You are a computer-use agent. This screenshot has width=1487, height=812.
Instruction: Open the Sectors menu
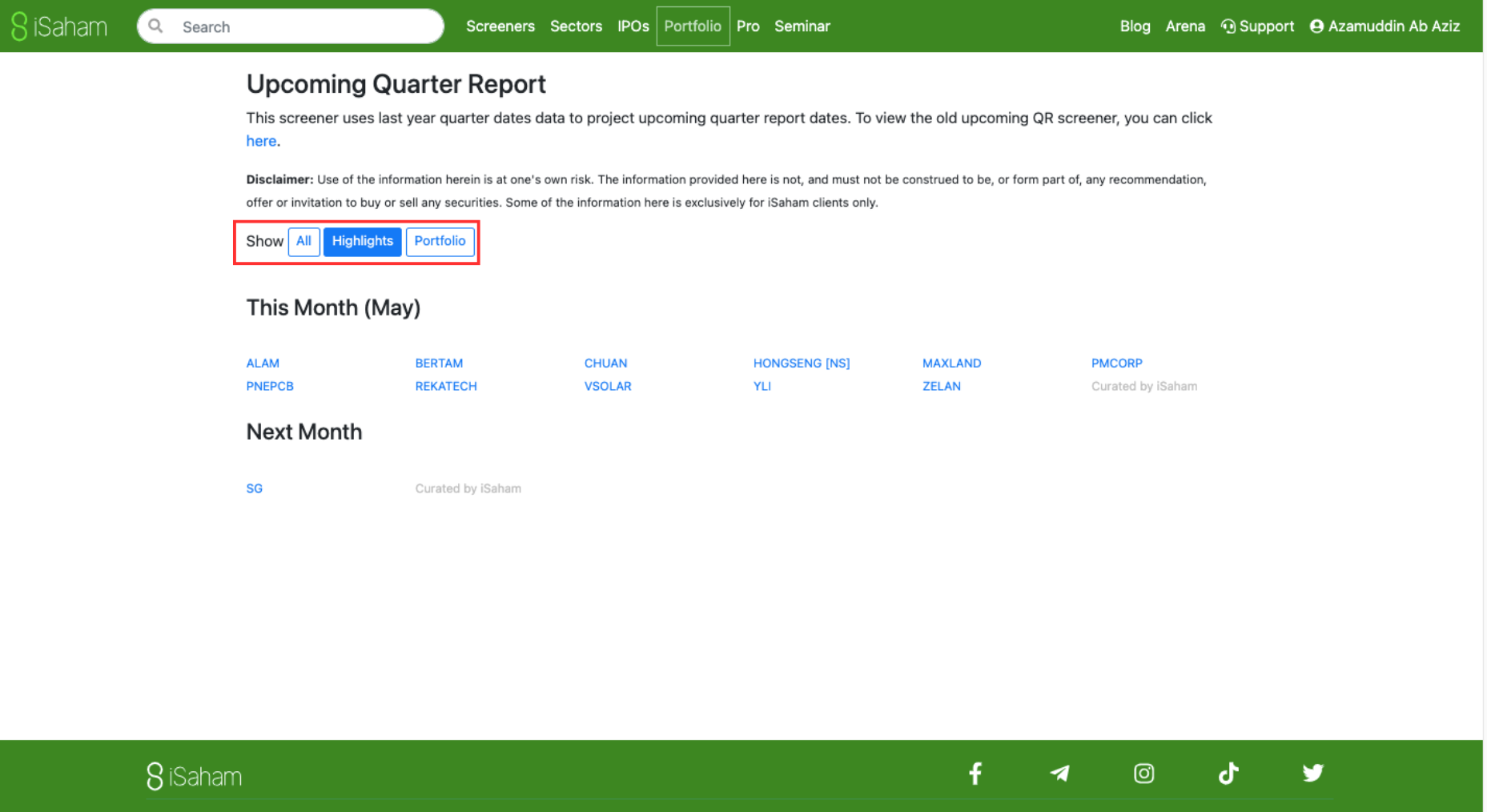point(576,26)
